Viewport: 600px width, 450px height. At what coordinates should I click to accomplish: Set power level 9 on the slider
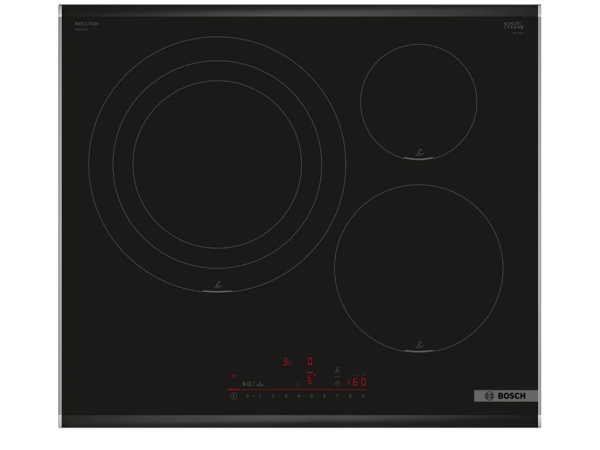(x=363, y=396)
